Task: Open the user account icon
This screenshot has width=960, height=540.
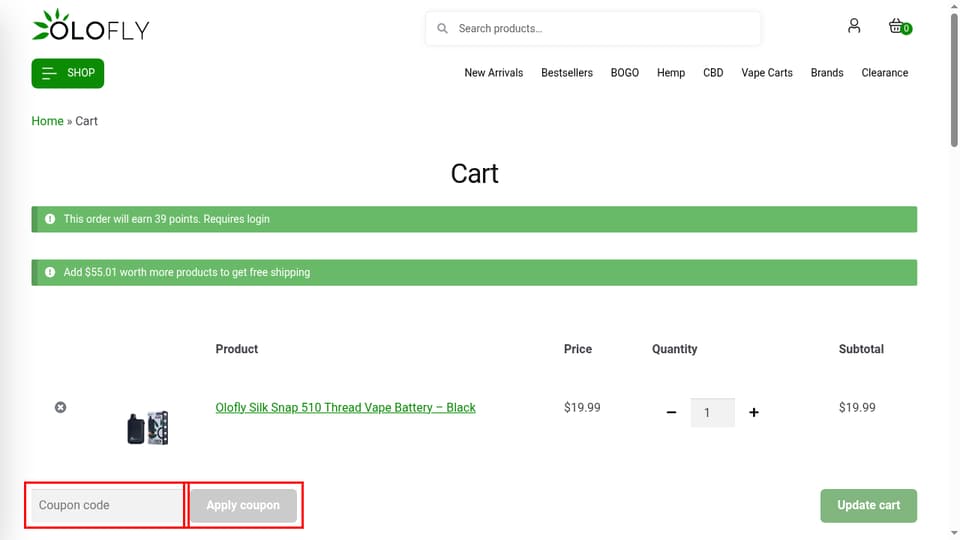Action: 853,26
